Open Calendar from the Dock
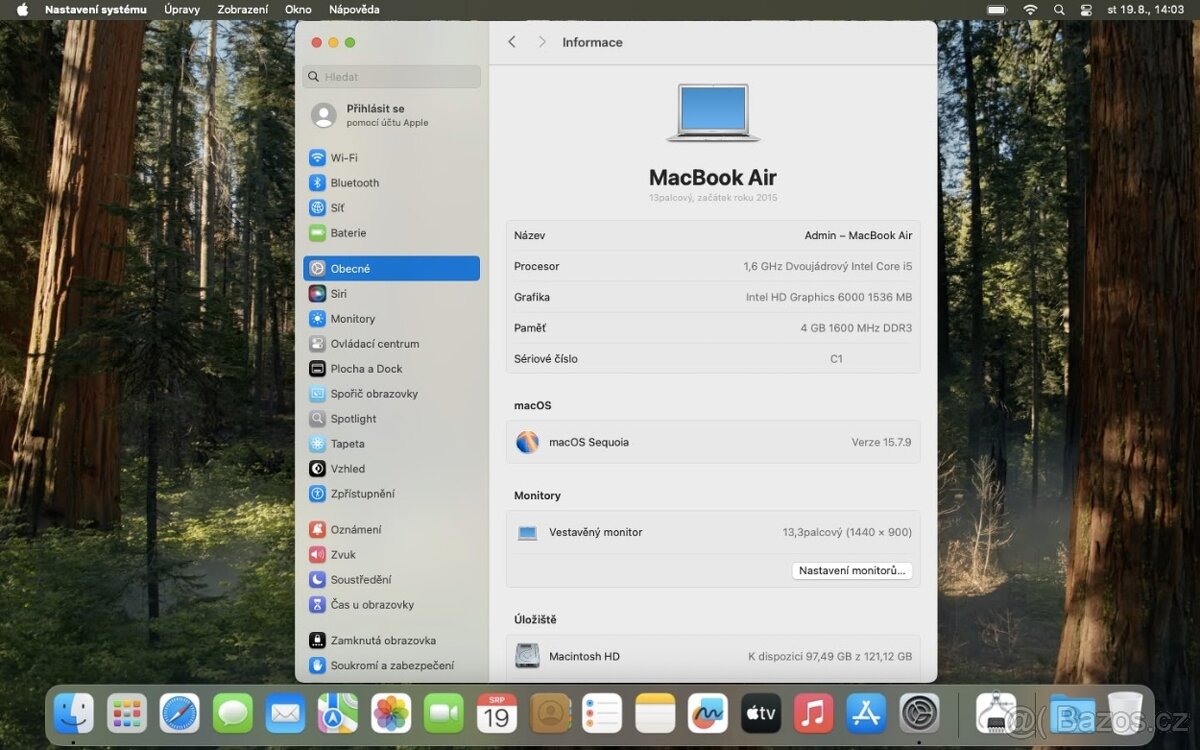The image size is (1200, 750). point(497,713)
